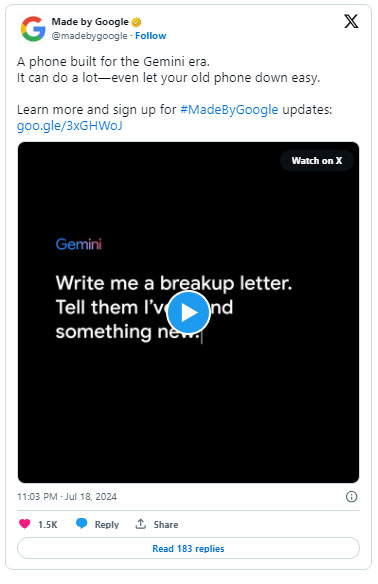Viewport: 378px width, 584px height.
Task: Follow the Made by Google account
Action: point(150,36)
